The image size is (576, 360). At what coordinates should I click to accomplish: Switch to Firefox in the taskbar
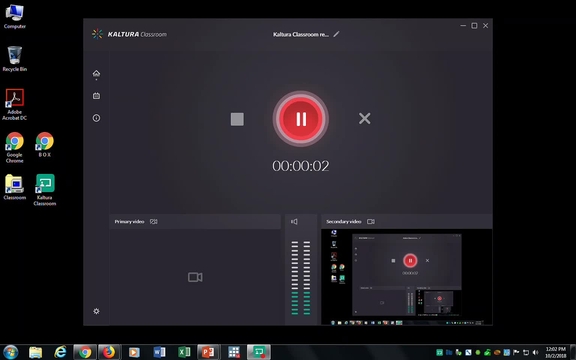pyautogui.click(x=109, y=352)
